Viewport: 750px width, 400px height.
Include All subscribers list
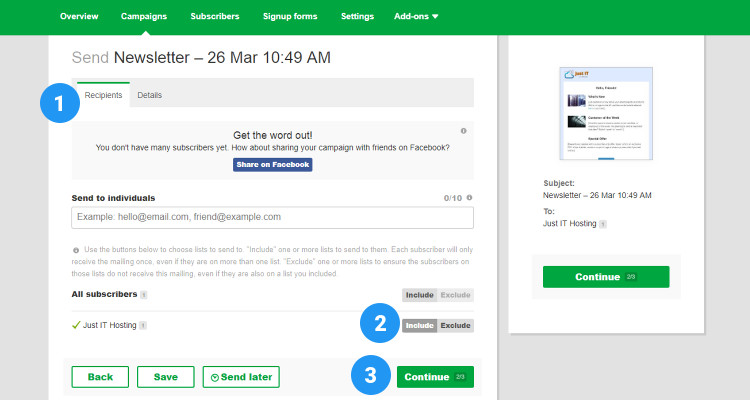419,295
